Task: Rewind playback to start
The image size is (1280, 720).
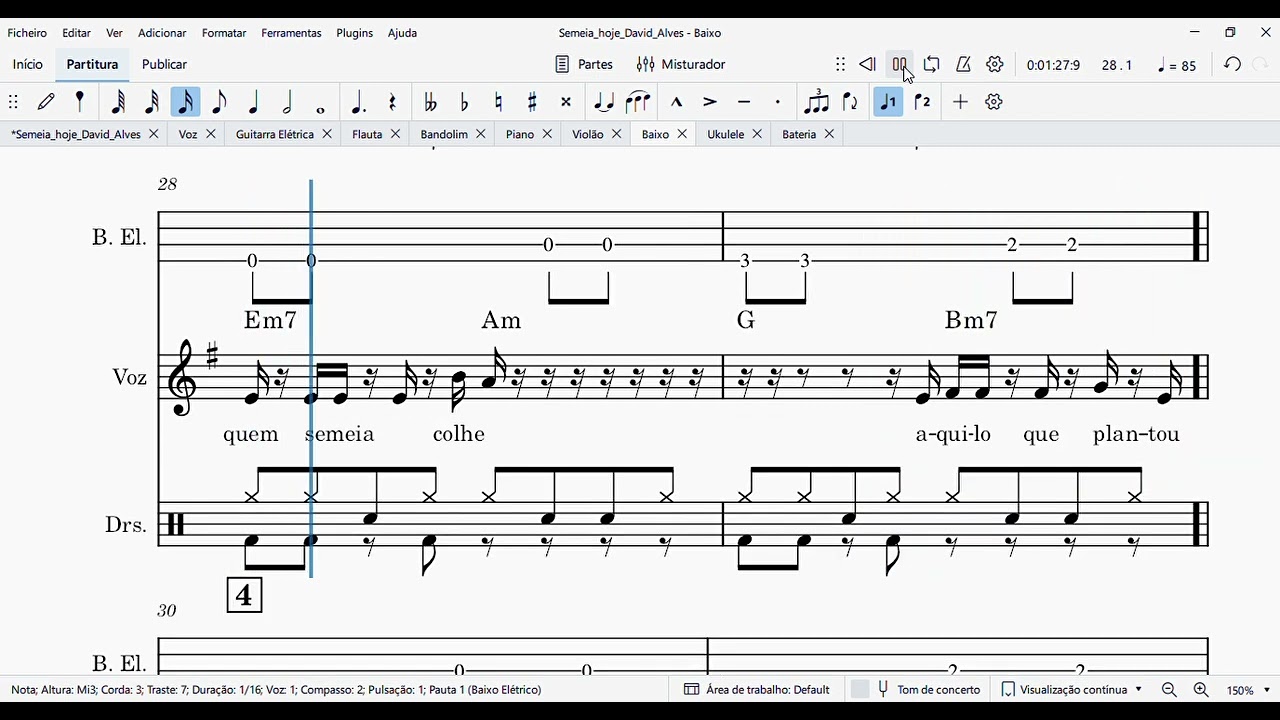Action: 867,64
